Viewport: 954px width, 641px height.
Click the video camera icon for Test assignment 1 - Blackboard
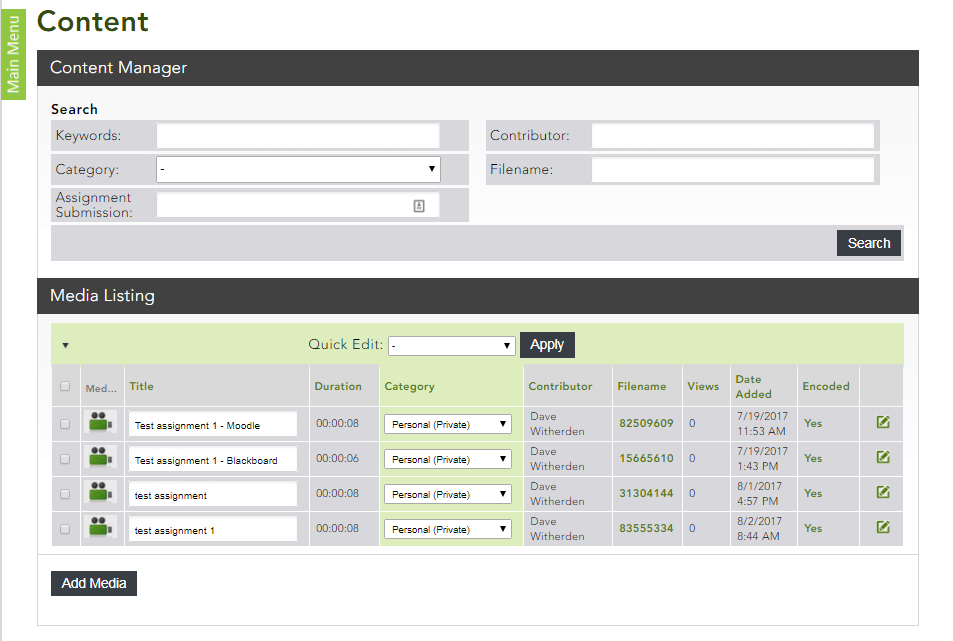pyautogui.click(x=100, y=457)
